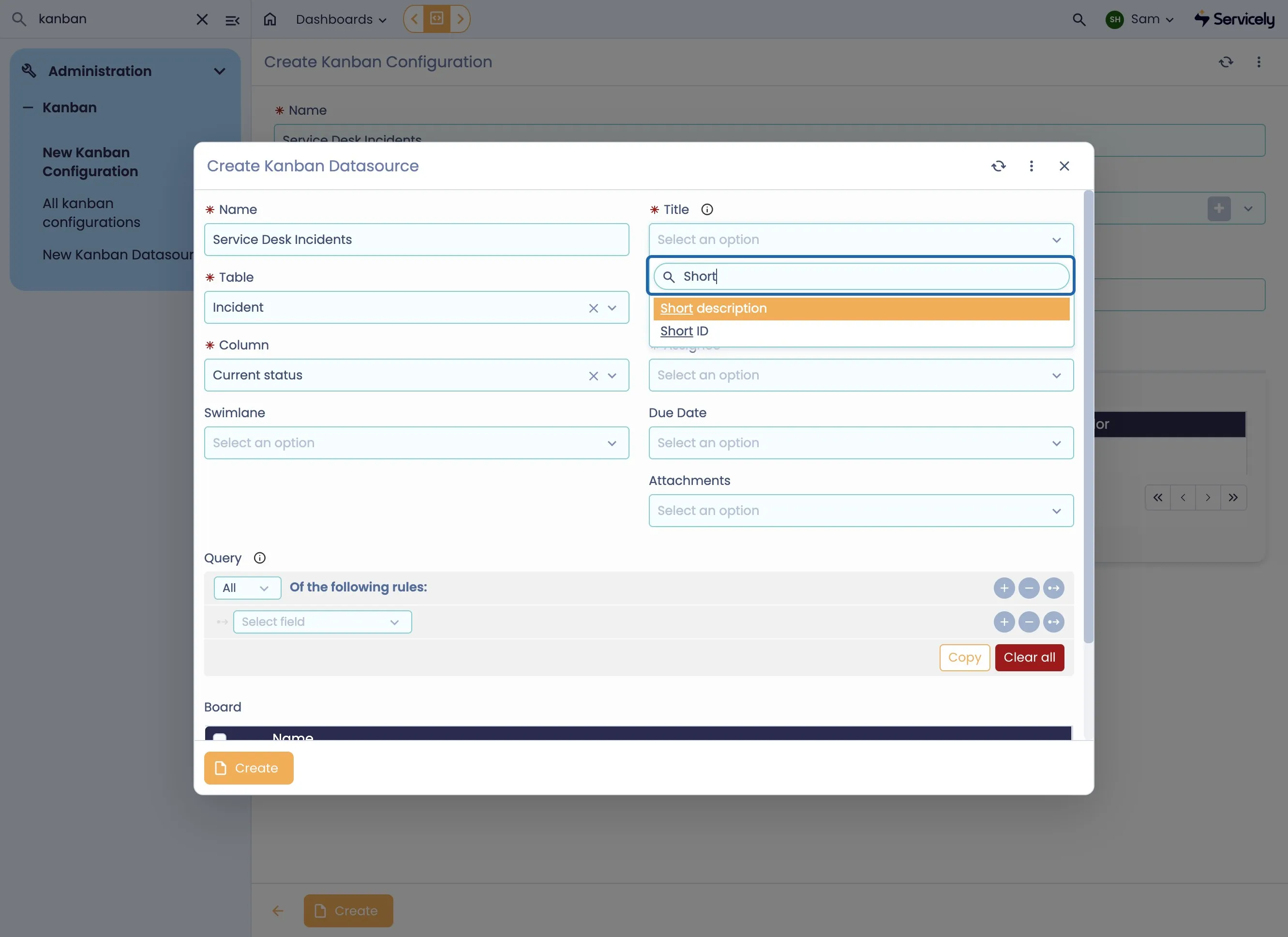Viewport: 1288px width, 937px height.
Task: Collapse the navigation menu with the lines icon
Action: click(x=232, y=20)
